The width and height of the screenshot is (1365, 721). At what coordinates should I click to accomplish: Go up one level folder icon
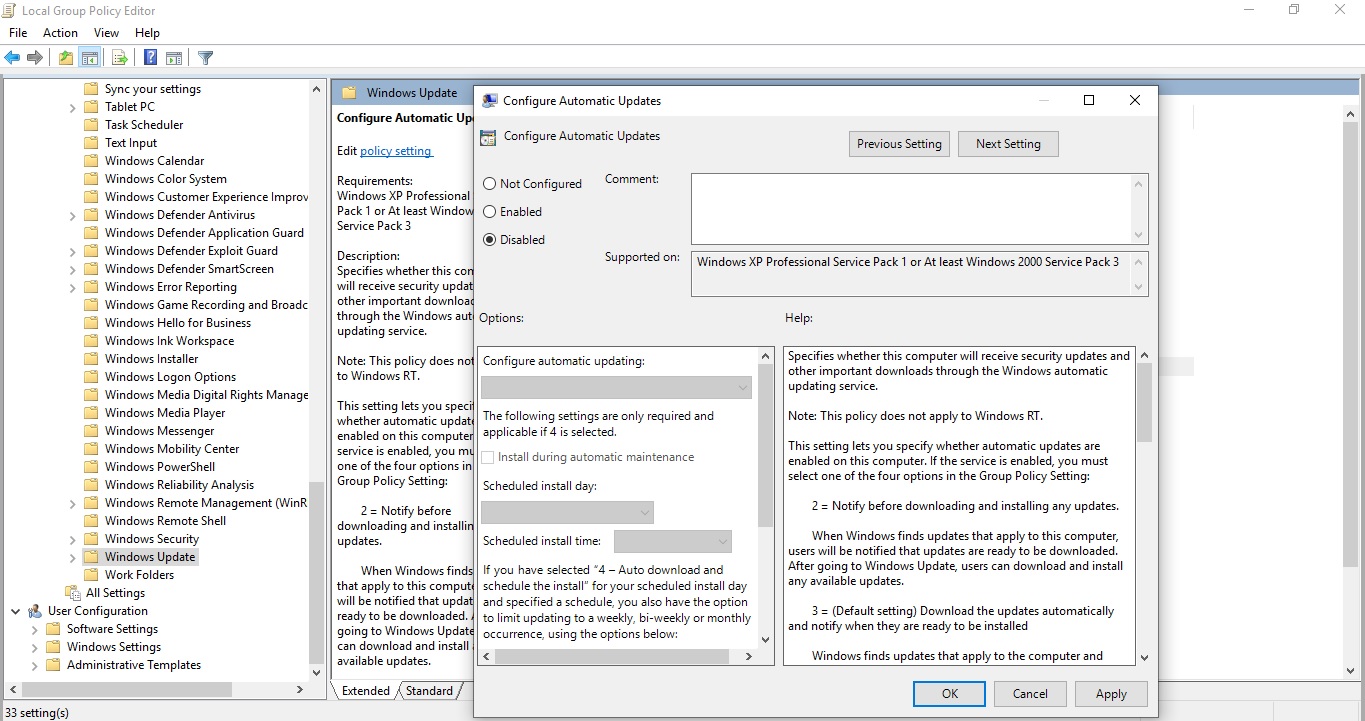[66, 58]
